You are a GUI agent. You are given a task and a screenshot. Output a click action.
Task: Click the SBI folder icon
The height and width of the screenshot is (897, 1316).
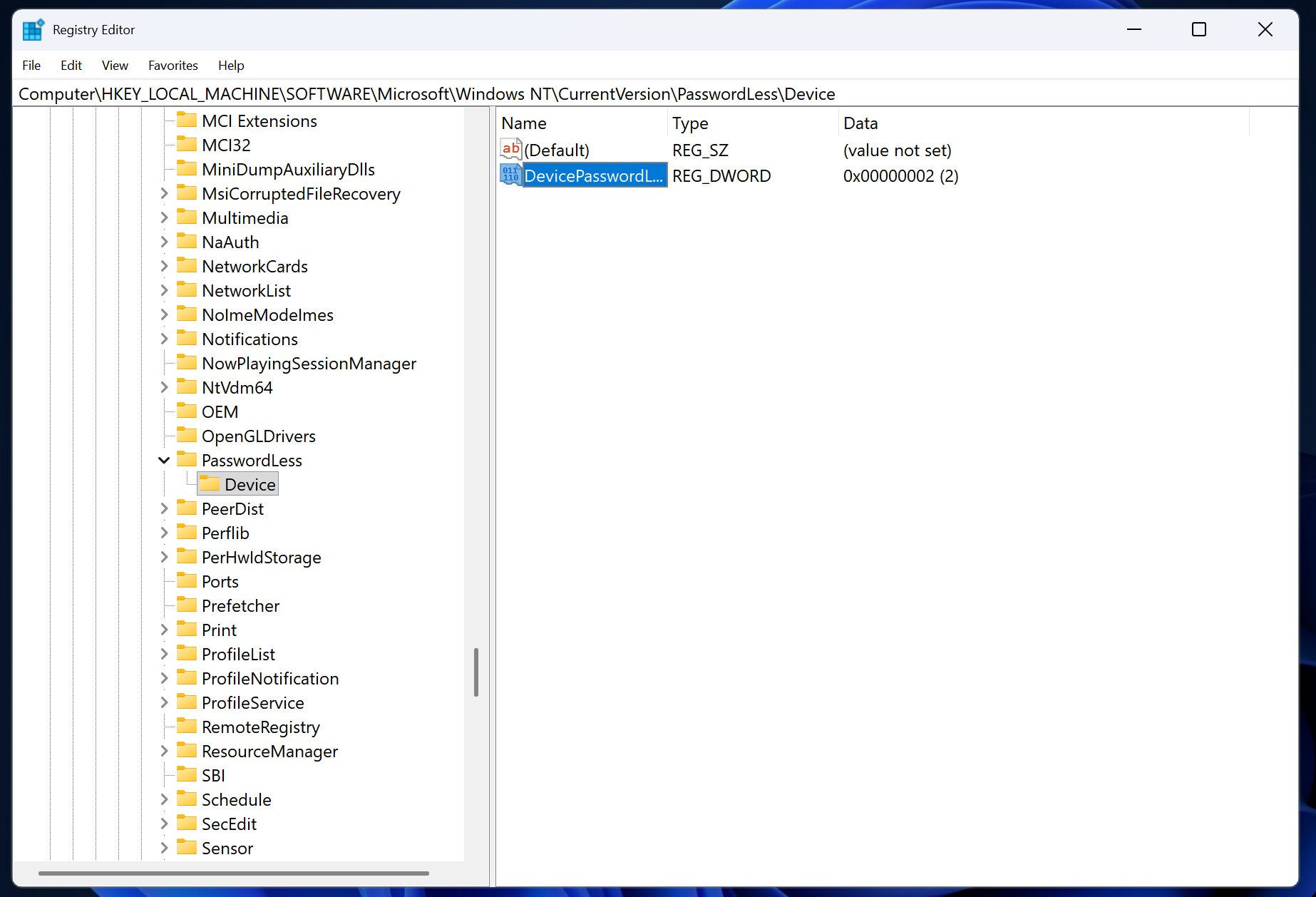[187, 774]
